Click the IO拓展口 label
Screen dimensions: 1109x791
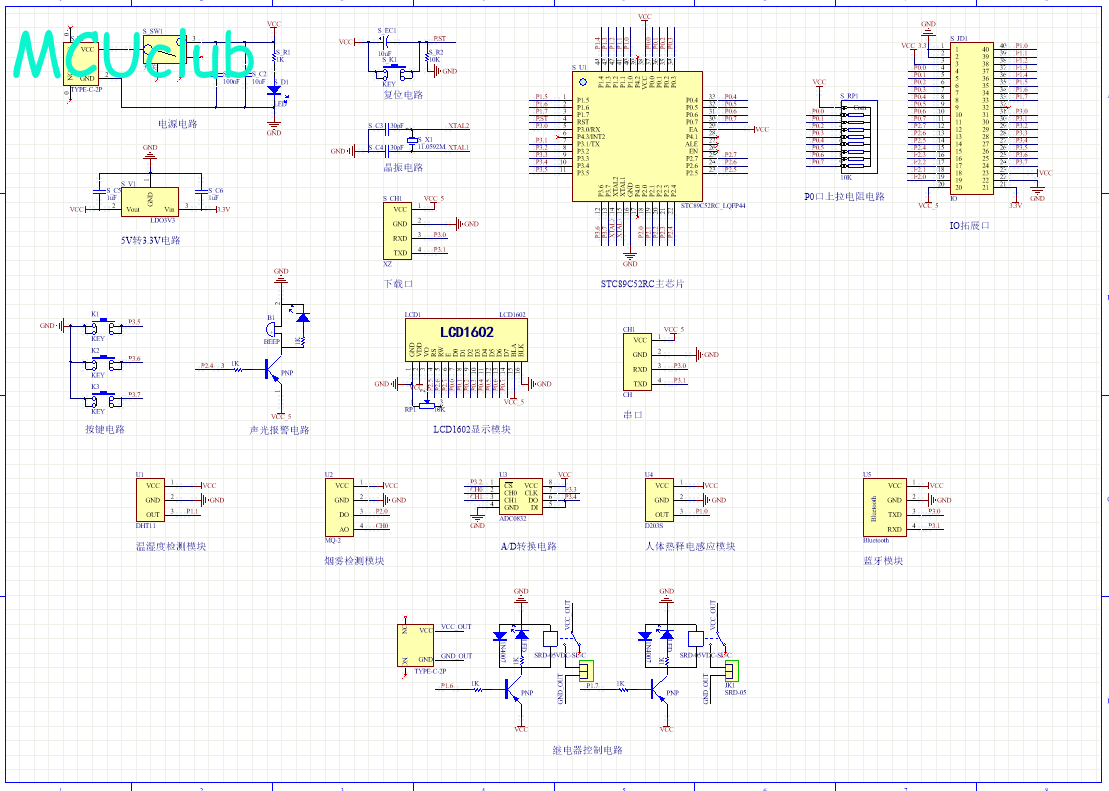970,226
